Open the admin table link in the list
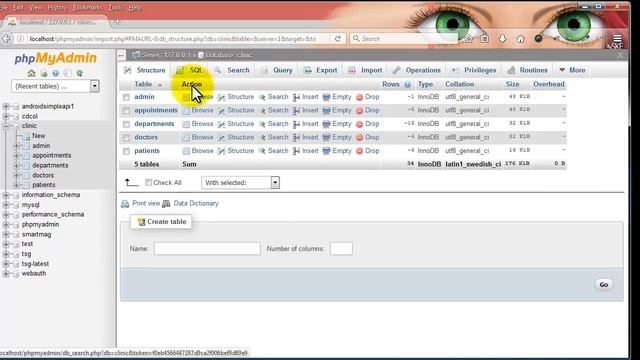The width and height of the screenshot is (640, 360). click(x=144, y=97)
